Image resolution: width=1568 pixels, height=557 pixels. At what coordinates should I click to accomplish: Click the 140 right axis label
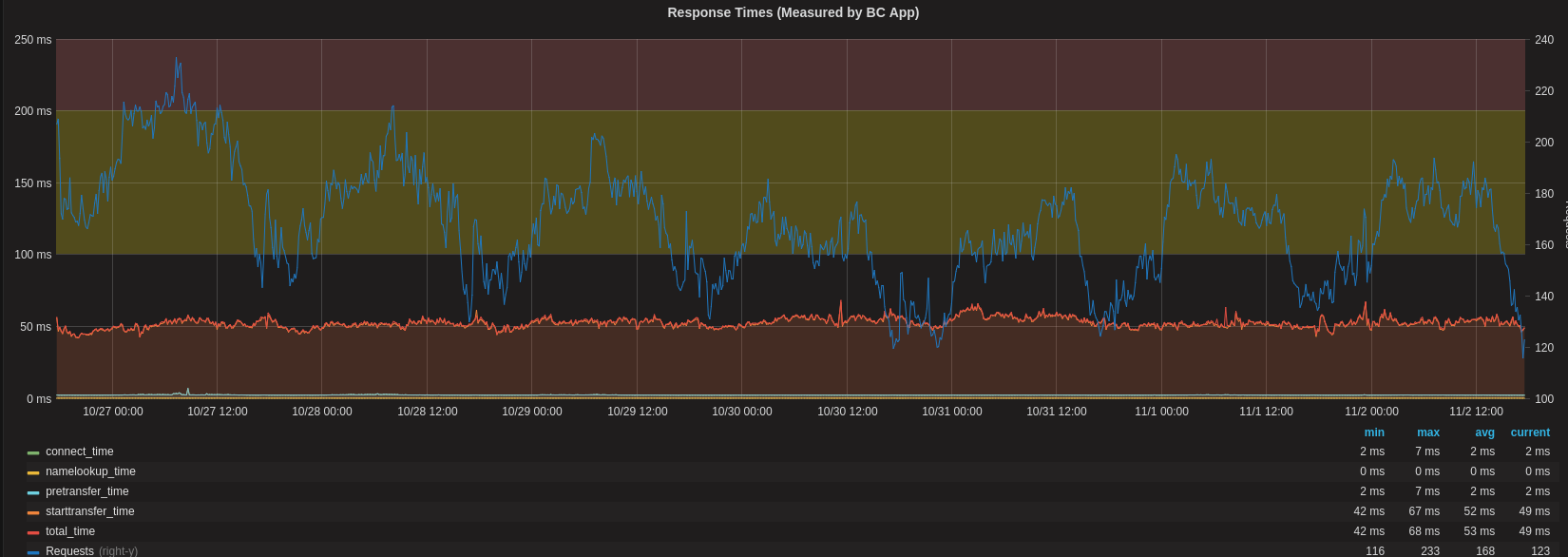click(1544, 297)
